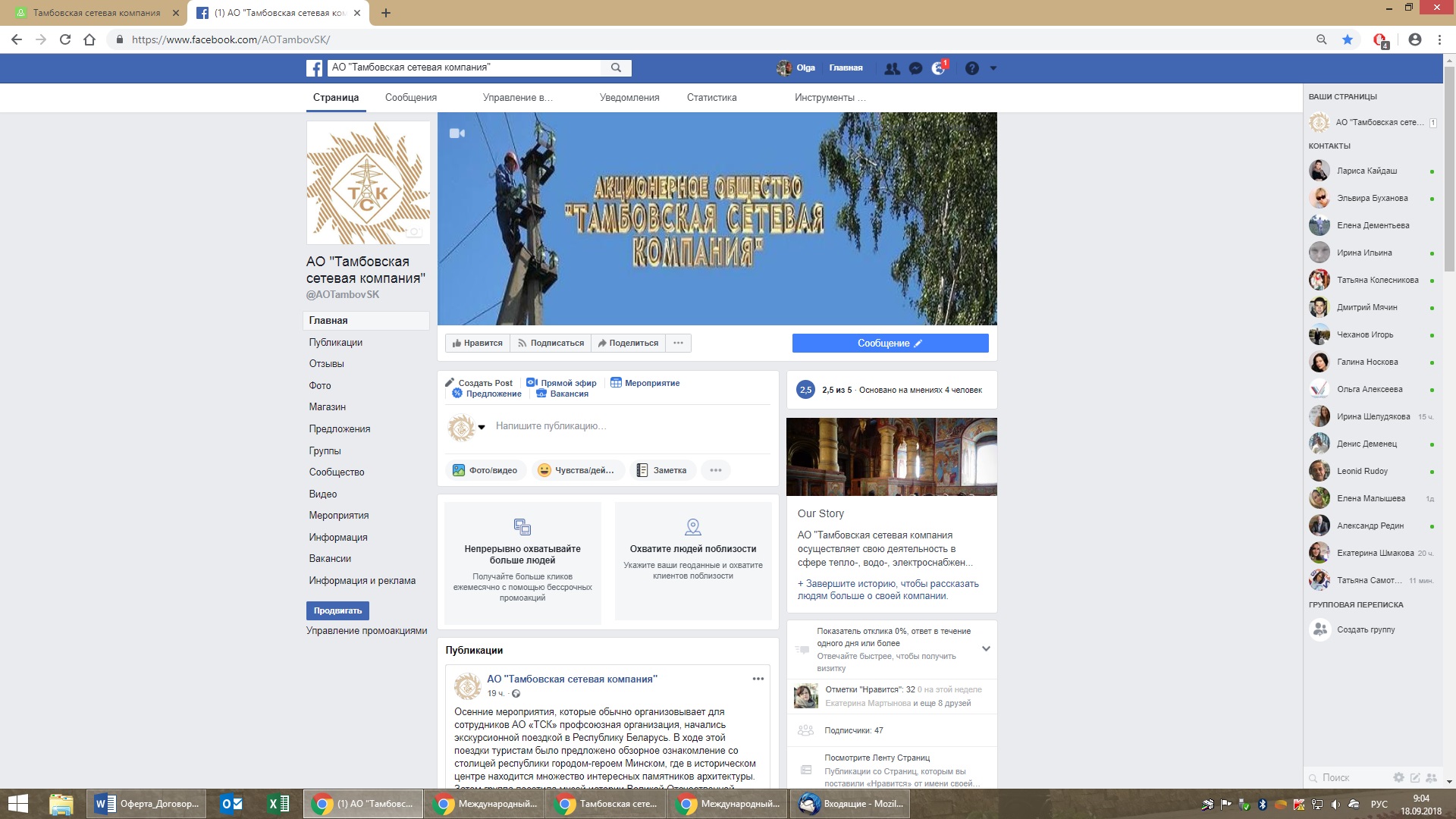Switch to the Управление в... tab
The height and width of the screenshot is (819, 1456).
coord(518,97)
